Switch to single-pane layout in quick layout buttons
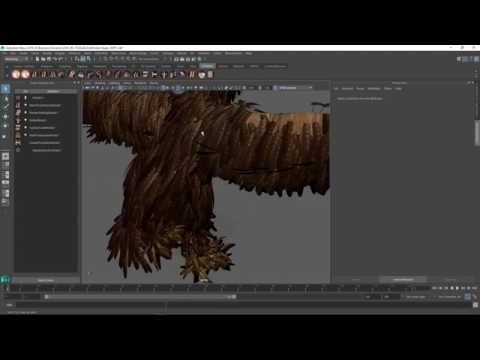Viewport: 480px width, 360px height. pyautogui.click(x=5, y=156)
